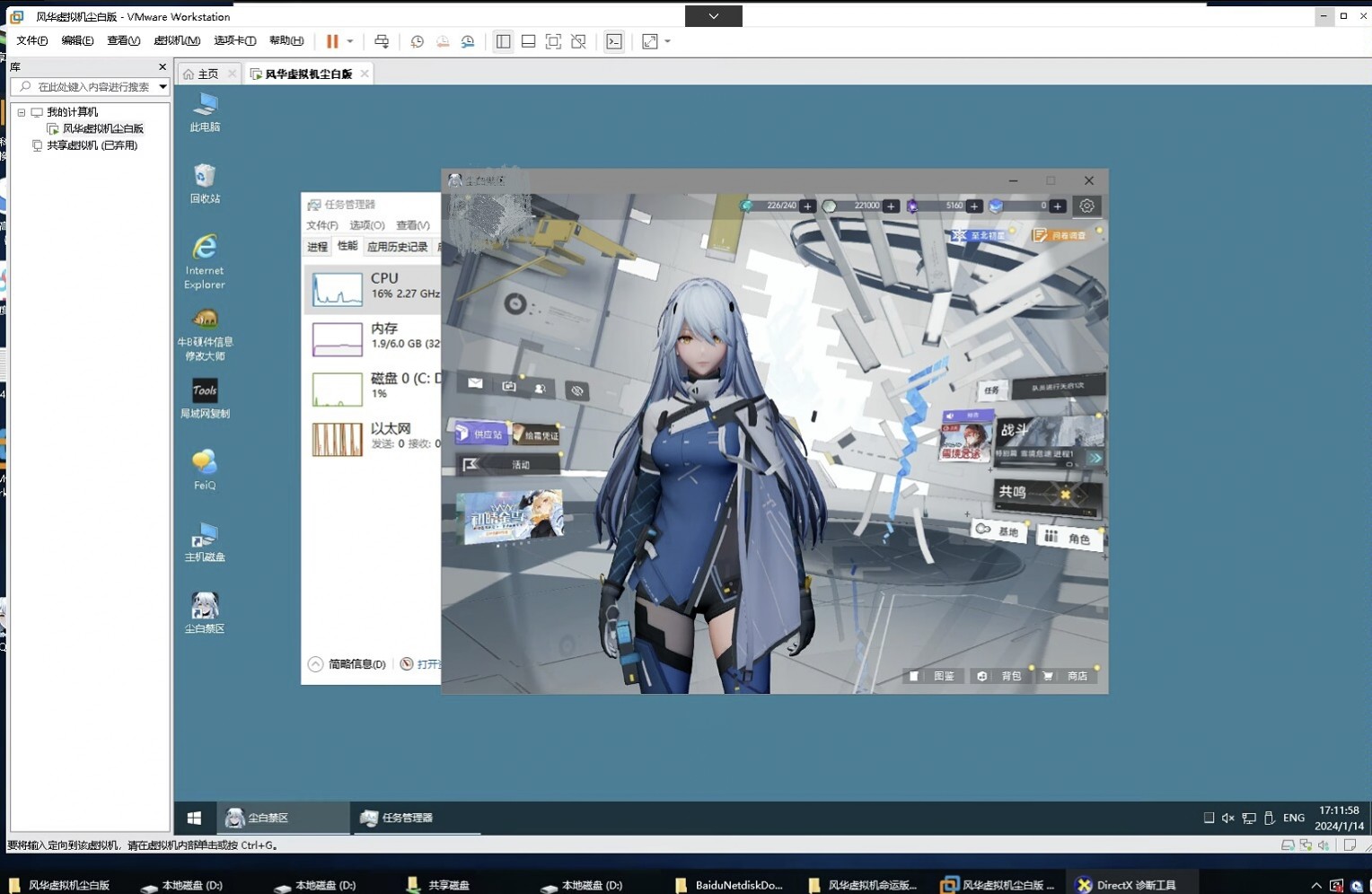Toggle the ENG input language indicator
Image resolution: width=1372 pixels, height=894 pixels.
click(1294, 818)
